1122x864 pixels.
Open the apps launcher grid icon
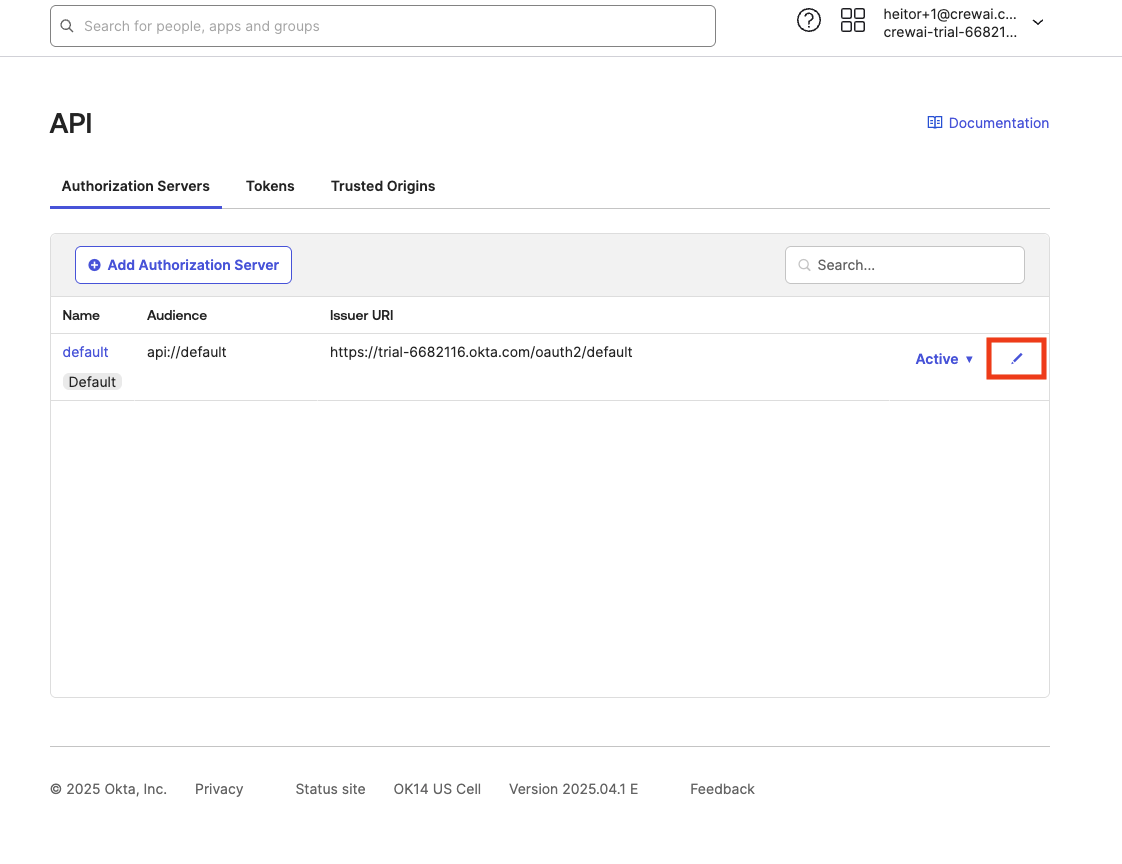click(x=853, y=20)
